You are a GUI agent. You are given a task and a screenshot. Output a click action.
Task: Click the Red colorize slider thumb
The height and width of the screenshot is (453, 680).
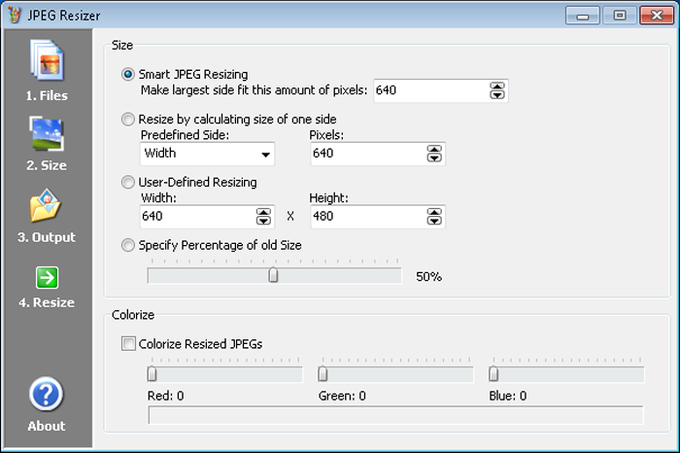click(152, 374)
